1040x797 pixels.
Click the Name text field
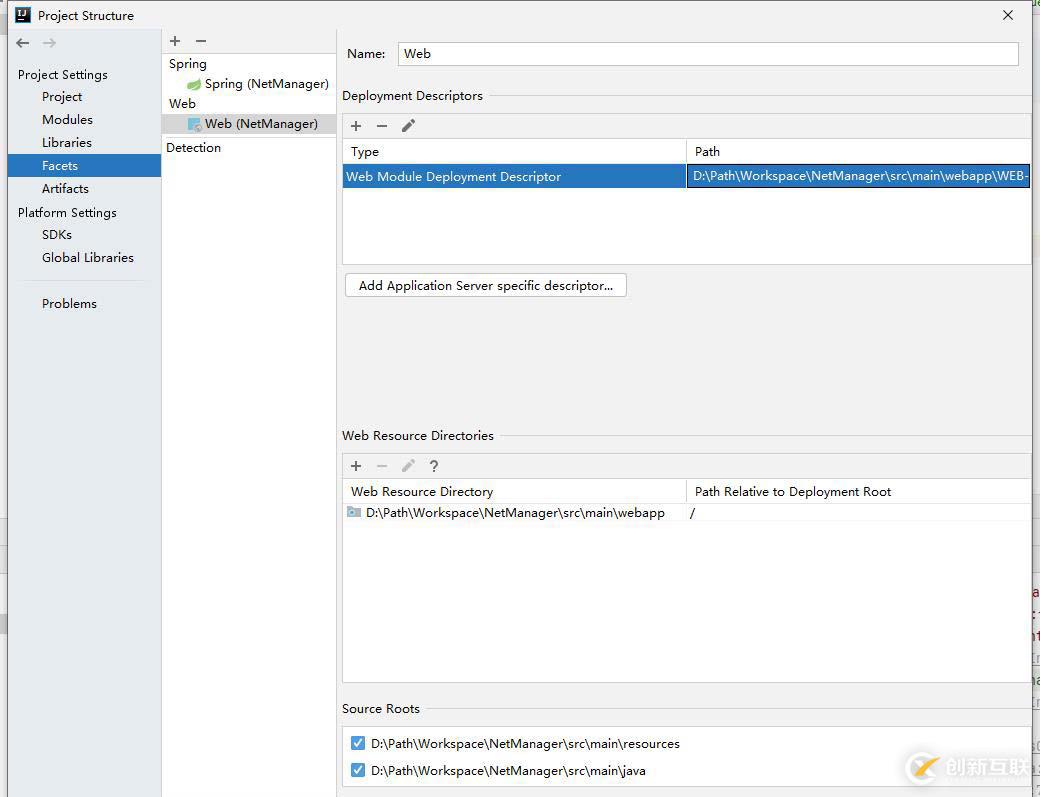click(708, 54)
